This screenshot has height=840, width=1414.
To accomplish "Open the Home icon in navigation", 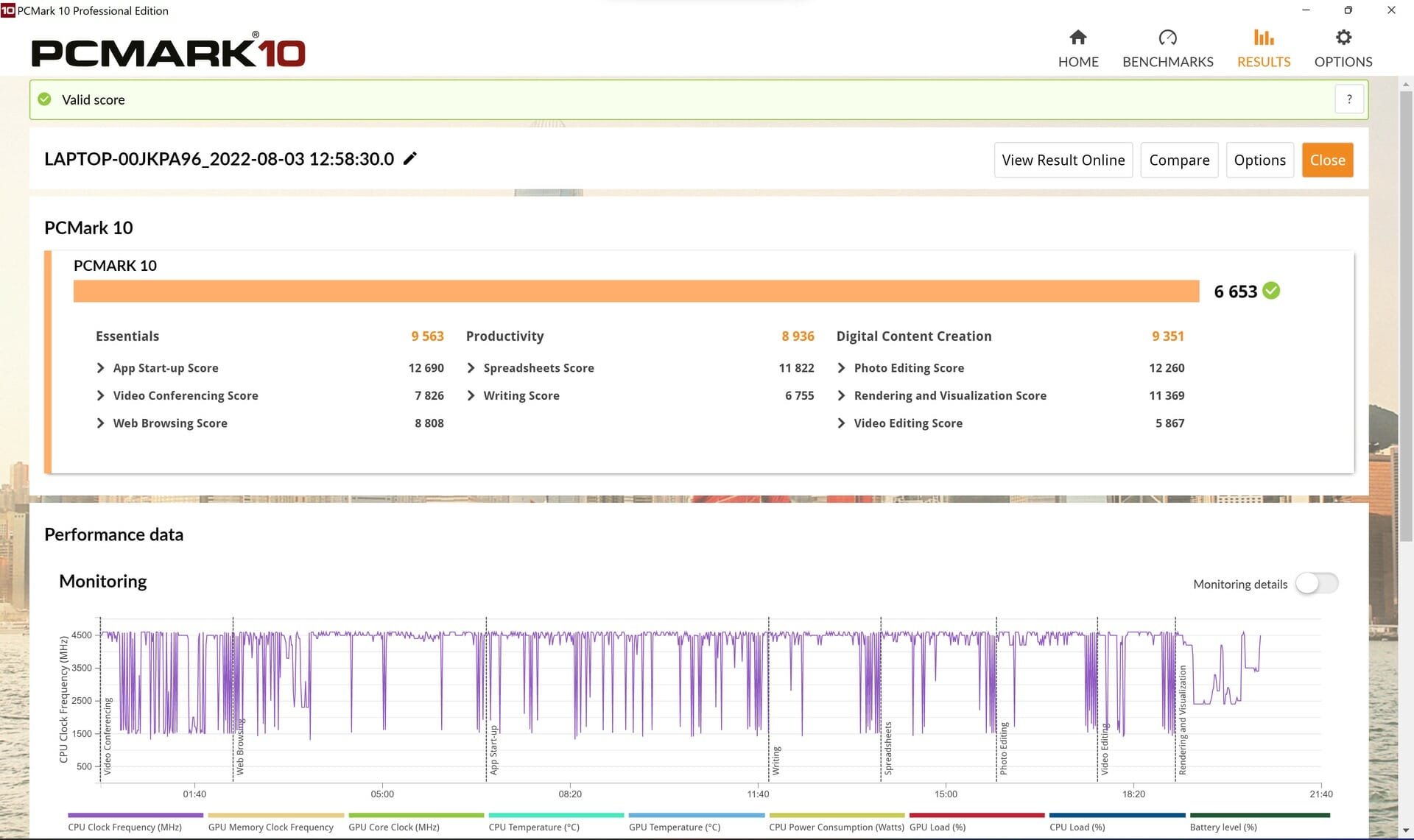I will [x=1078, y=38].
